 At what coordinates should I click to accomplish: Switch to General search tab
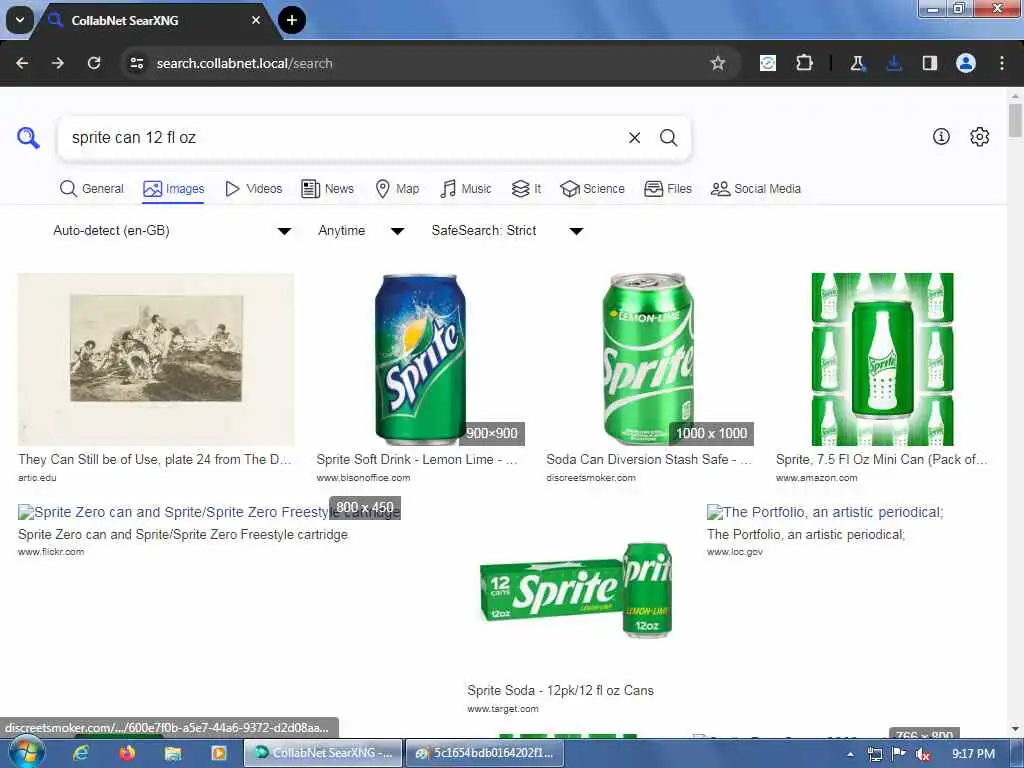pos(91,189)
